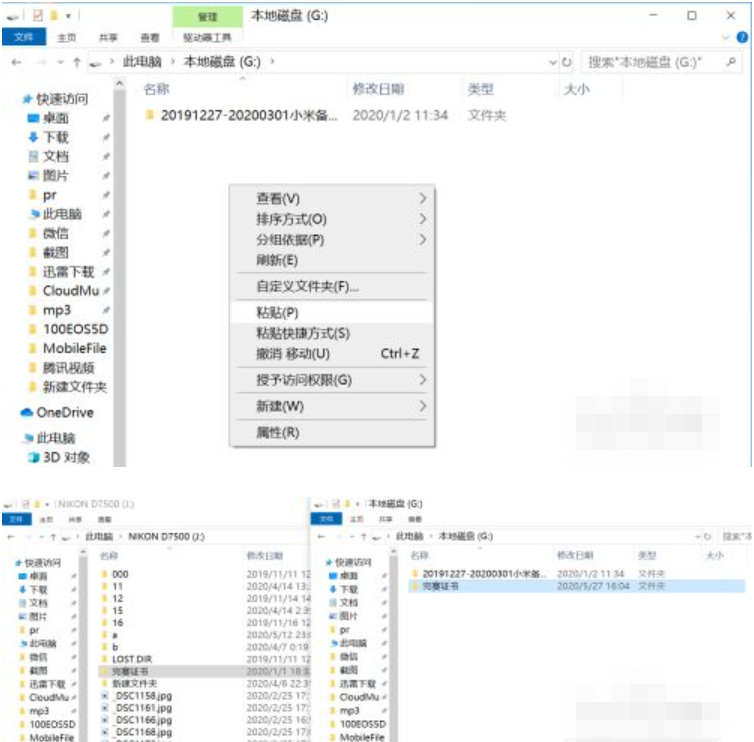Image resolution: width=754 pixels, height=742 pixels.
Task: Click the magnifier icon in the top search box
Action: tap(732, 62)
